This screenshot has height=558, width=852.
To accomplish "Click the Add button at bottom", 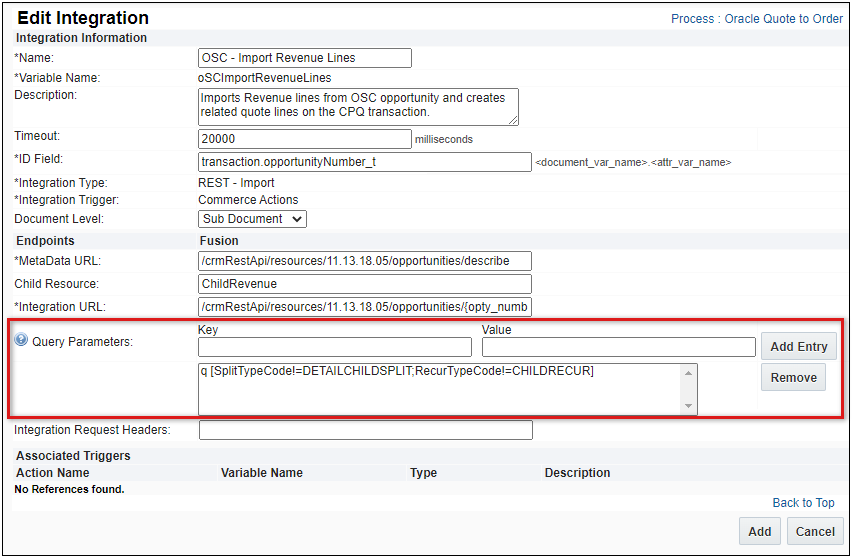I will (759, 531).
